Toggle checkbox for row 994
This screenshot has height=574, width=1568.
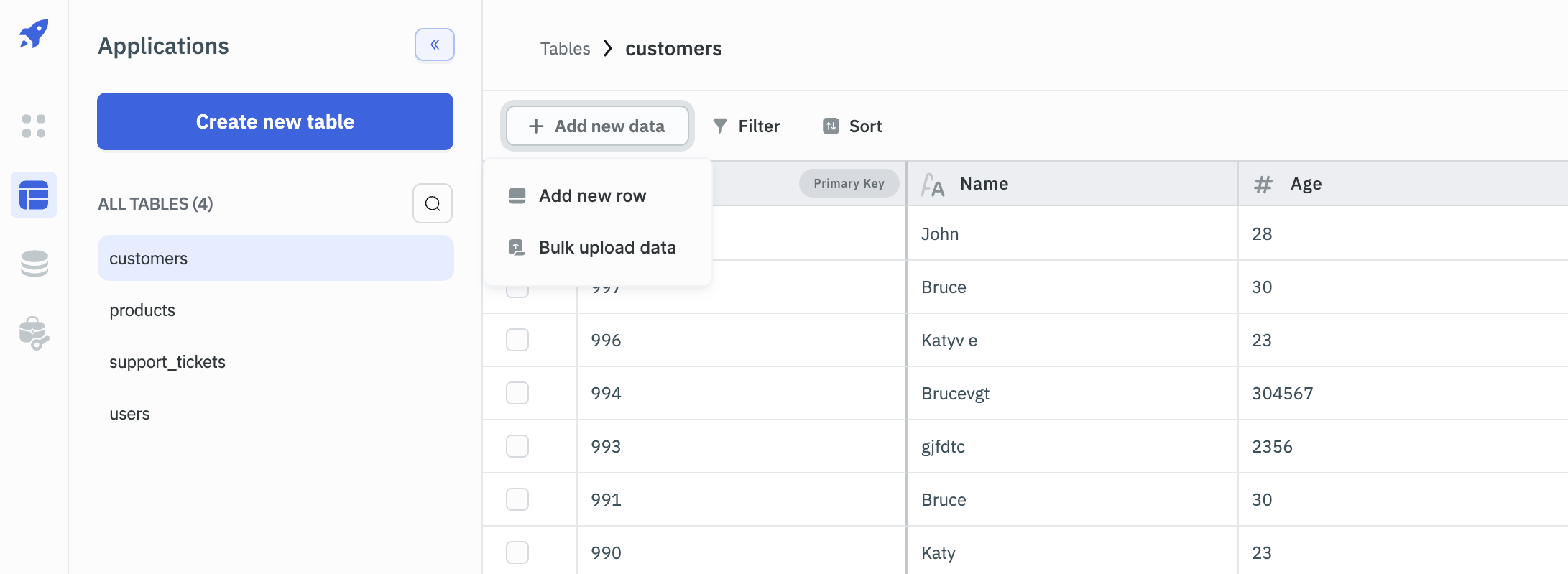tap(517, 393)
